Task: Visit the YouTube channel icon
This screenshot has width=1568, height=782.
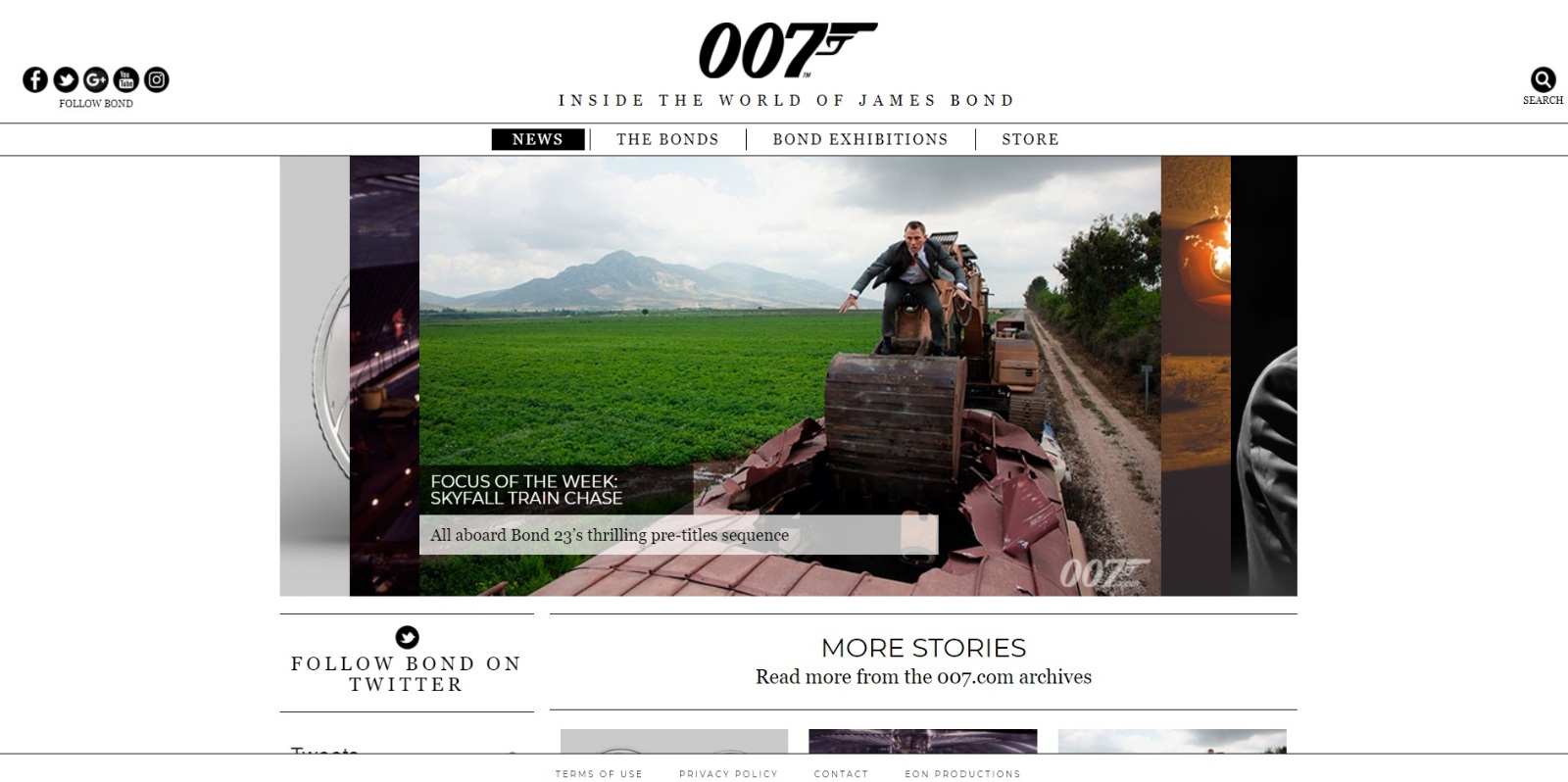Action: click(126, 79)
